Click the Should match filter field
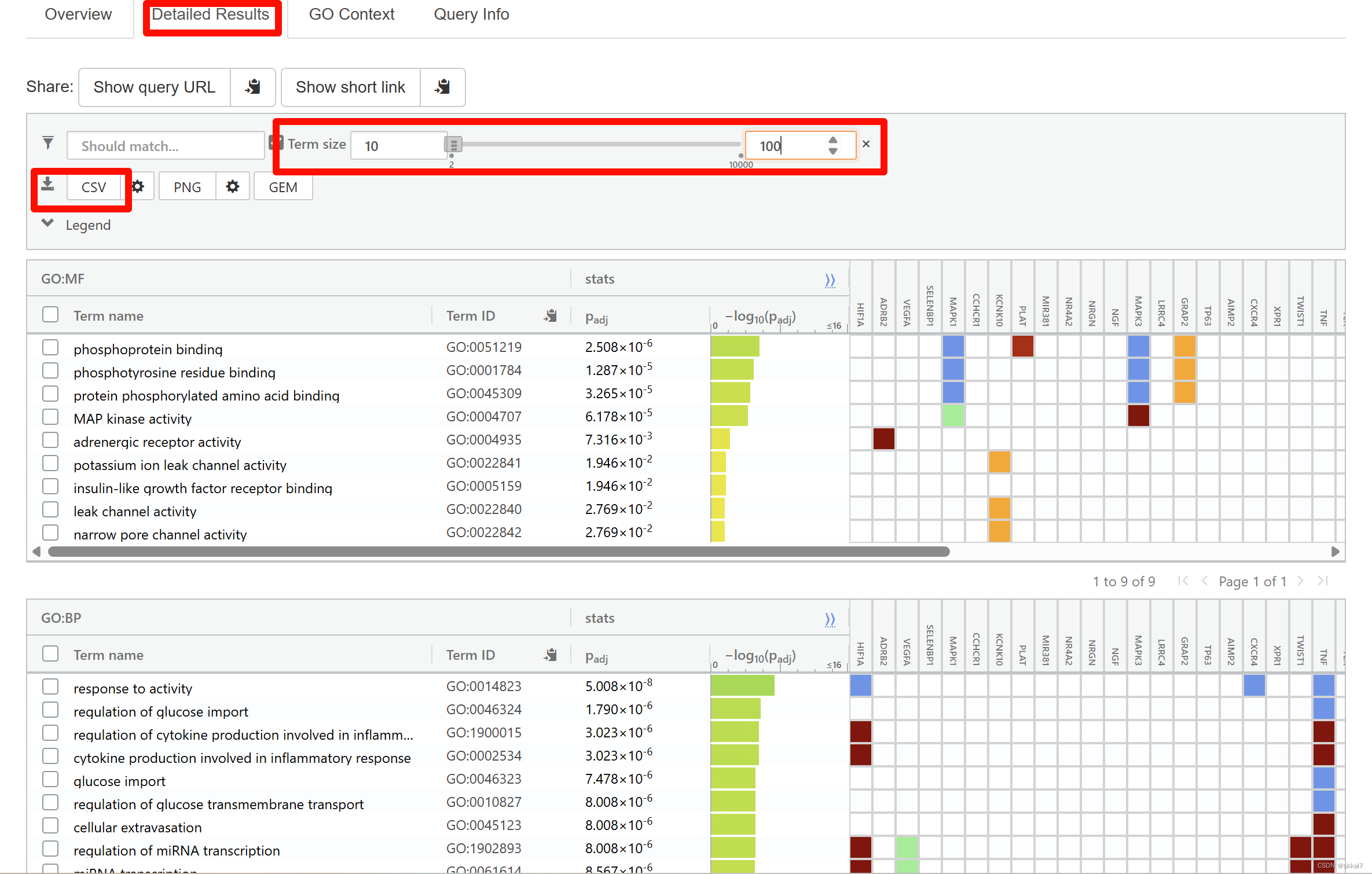The width and height of the screenshot is (1372, 874). pyautogui.click(x=166, y=146)
